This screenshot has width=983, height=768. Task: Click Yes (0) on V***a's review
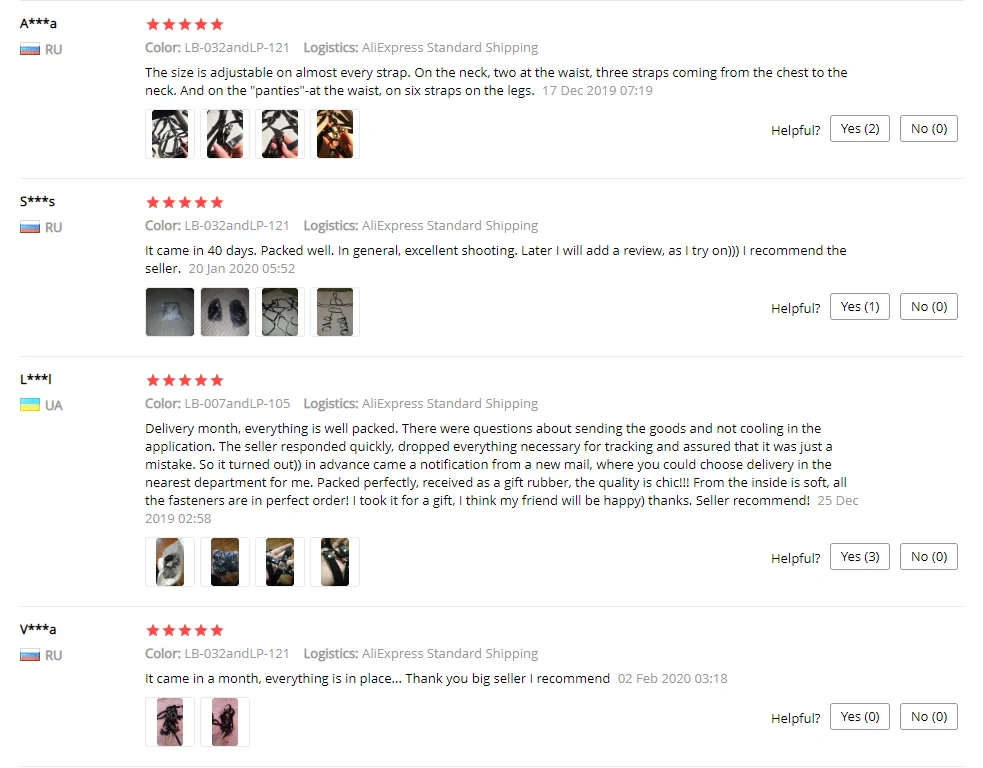coord(859,717)
